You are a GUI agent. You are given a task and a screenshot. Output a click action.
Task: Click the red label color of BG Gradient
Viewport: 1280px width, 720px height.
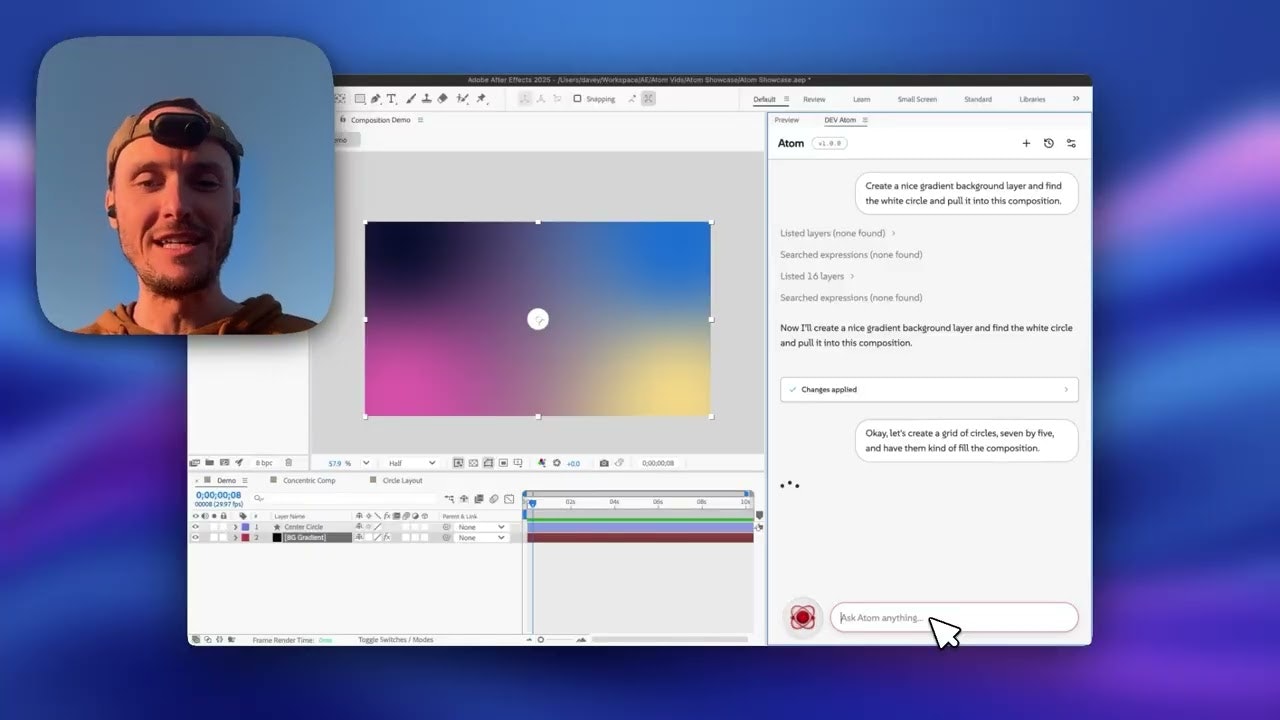[245, 538]
